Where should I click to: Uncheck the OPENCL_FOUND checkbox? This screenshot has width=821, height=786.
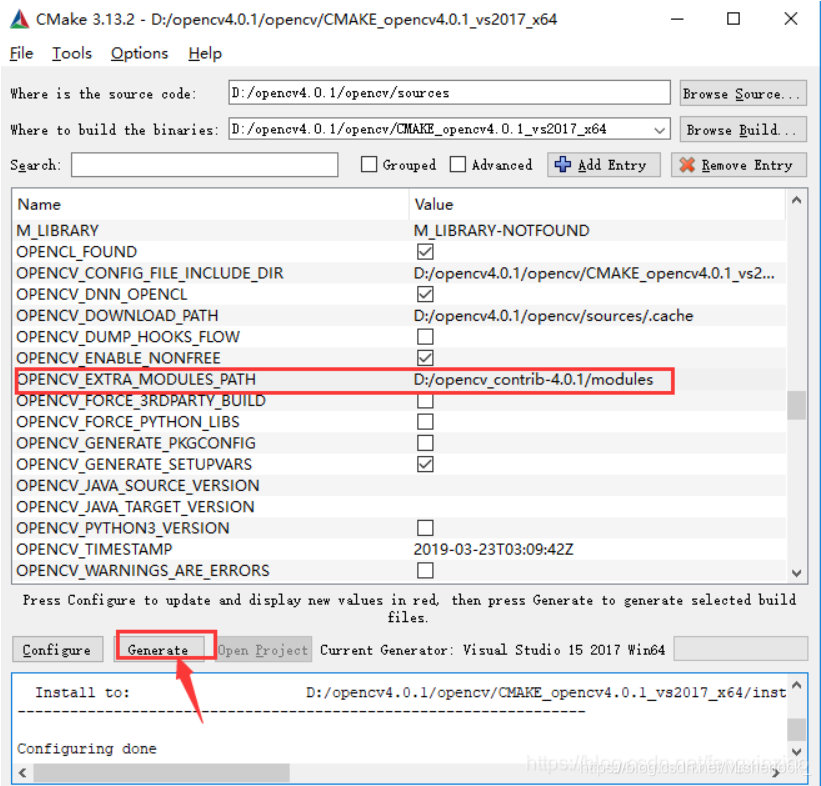[x=425, y=252]
